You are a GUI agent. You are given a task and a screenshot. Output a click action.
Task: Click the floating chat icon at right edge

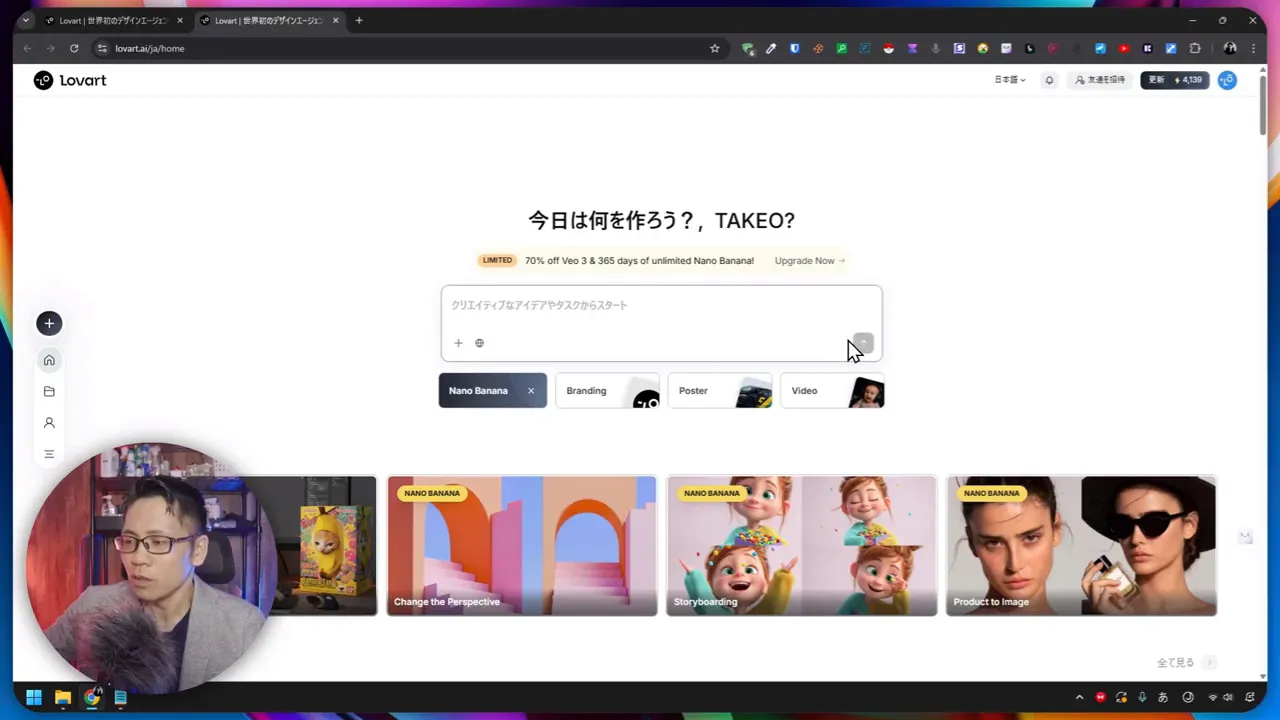(x=1245, y=537)
